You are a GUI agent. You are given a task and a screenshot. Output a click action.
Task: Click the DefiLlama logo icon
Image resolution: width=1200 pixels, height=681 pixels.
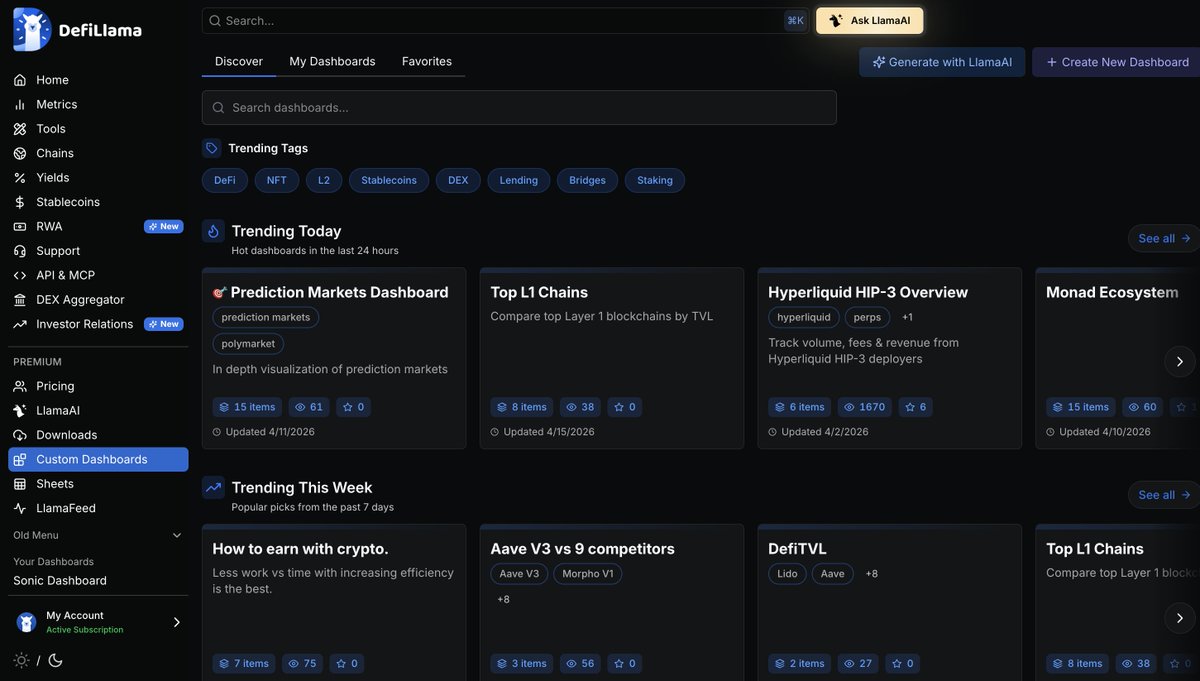(x=32, y=30)
